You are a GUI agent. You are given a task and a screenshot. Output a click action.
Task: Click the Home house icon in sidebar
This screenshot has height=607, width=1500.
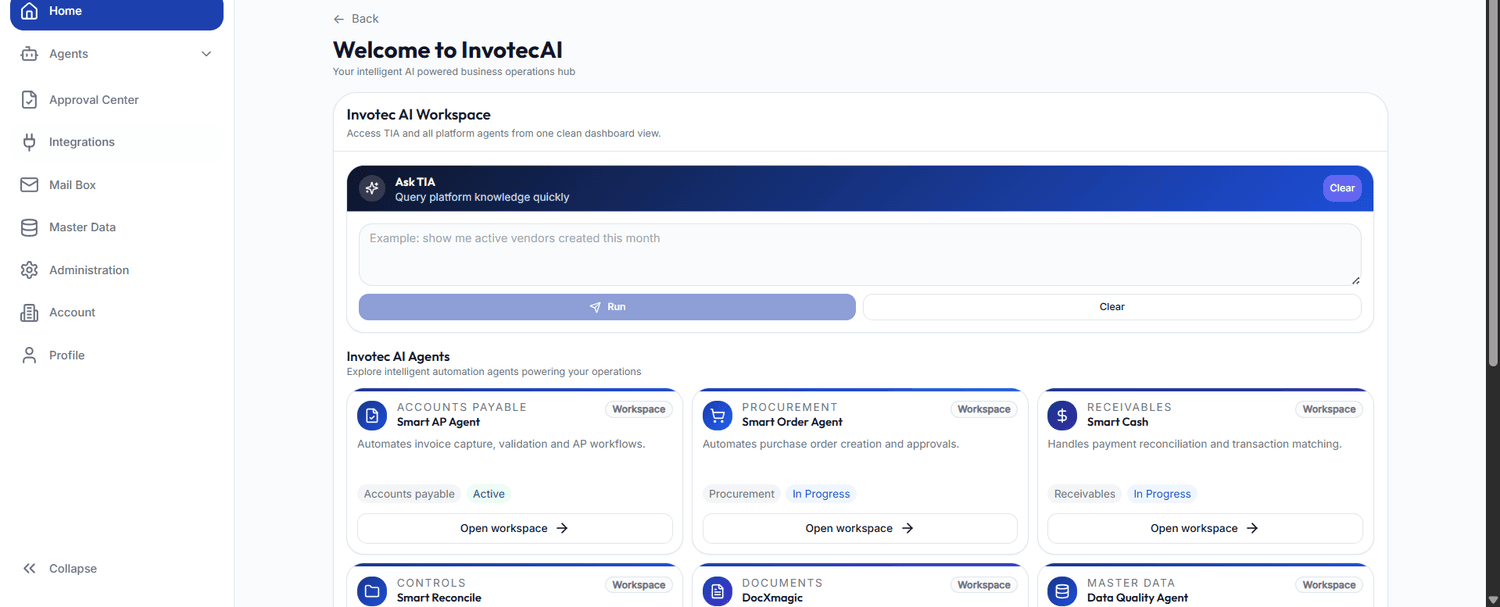coord(29,11)
